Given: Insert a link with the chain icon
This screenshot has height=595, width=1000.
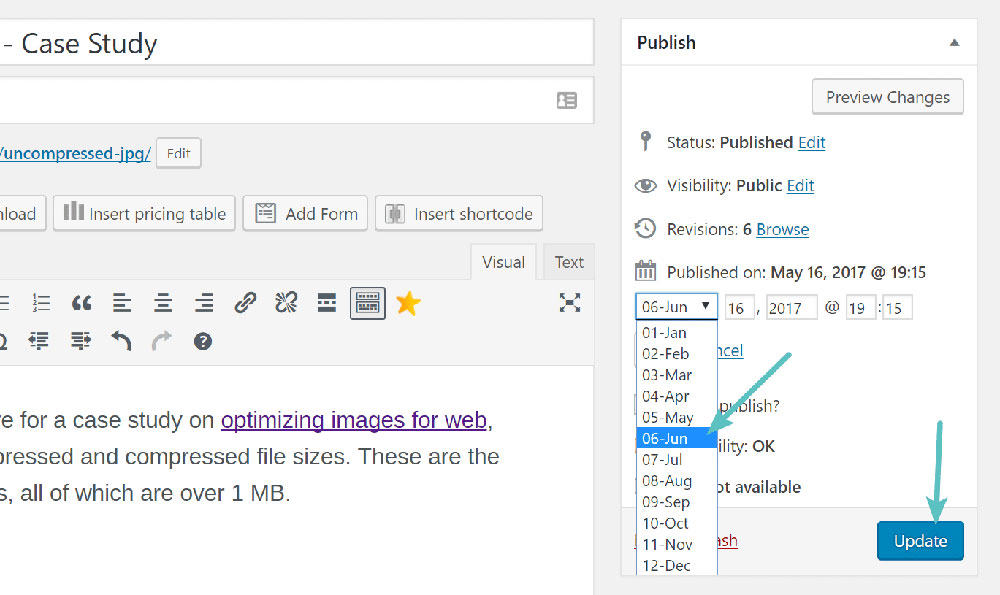Looking at the screenshot, I should coord(245,303).
